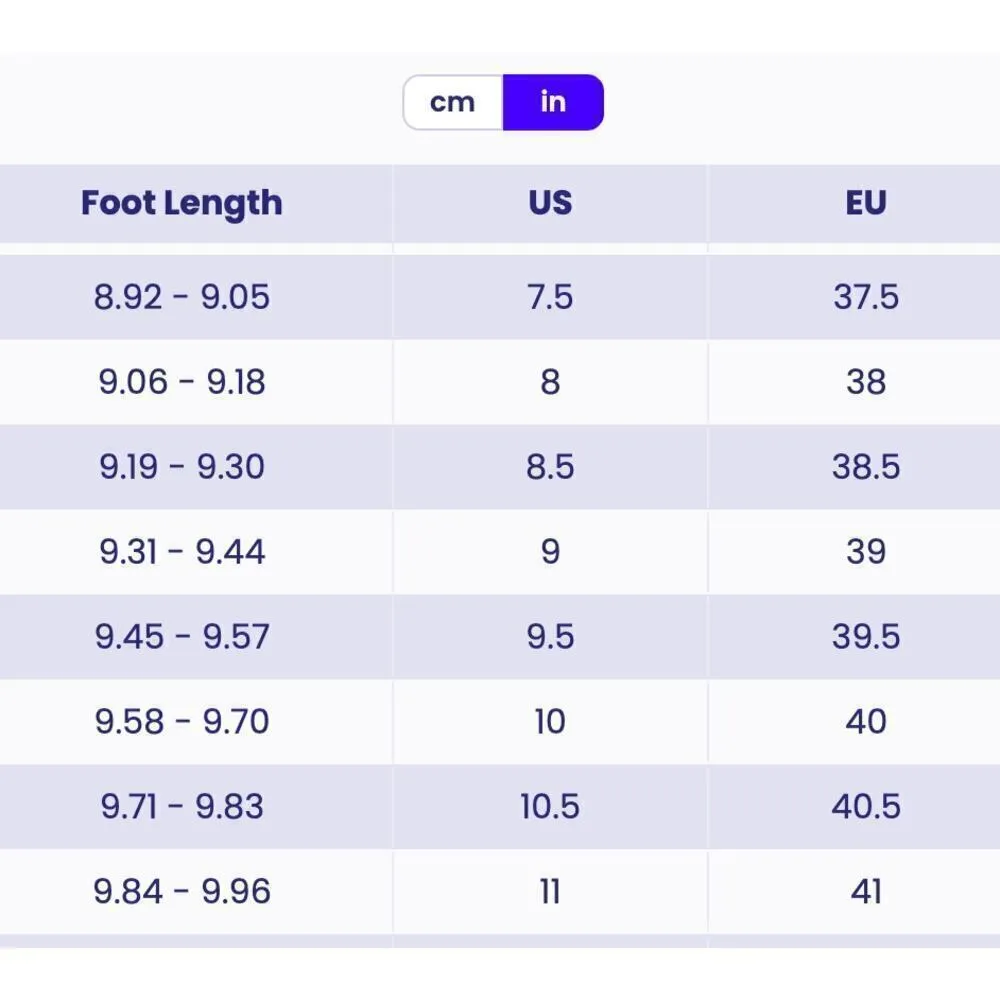The height and width of the screenshot is (1000, 1000).
Task: Choose US size 10.5
Action: (550, 807)
